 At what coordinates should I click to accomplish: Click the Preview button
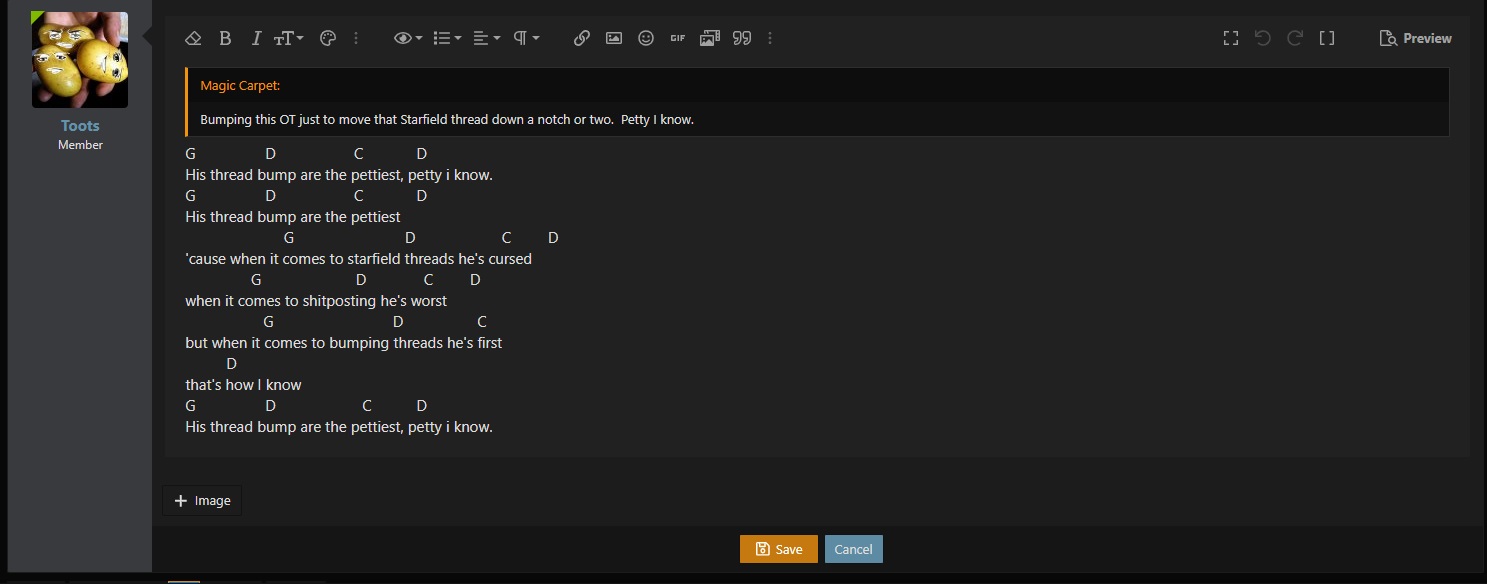[1415, 38]
